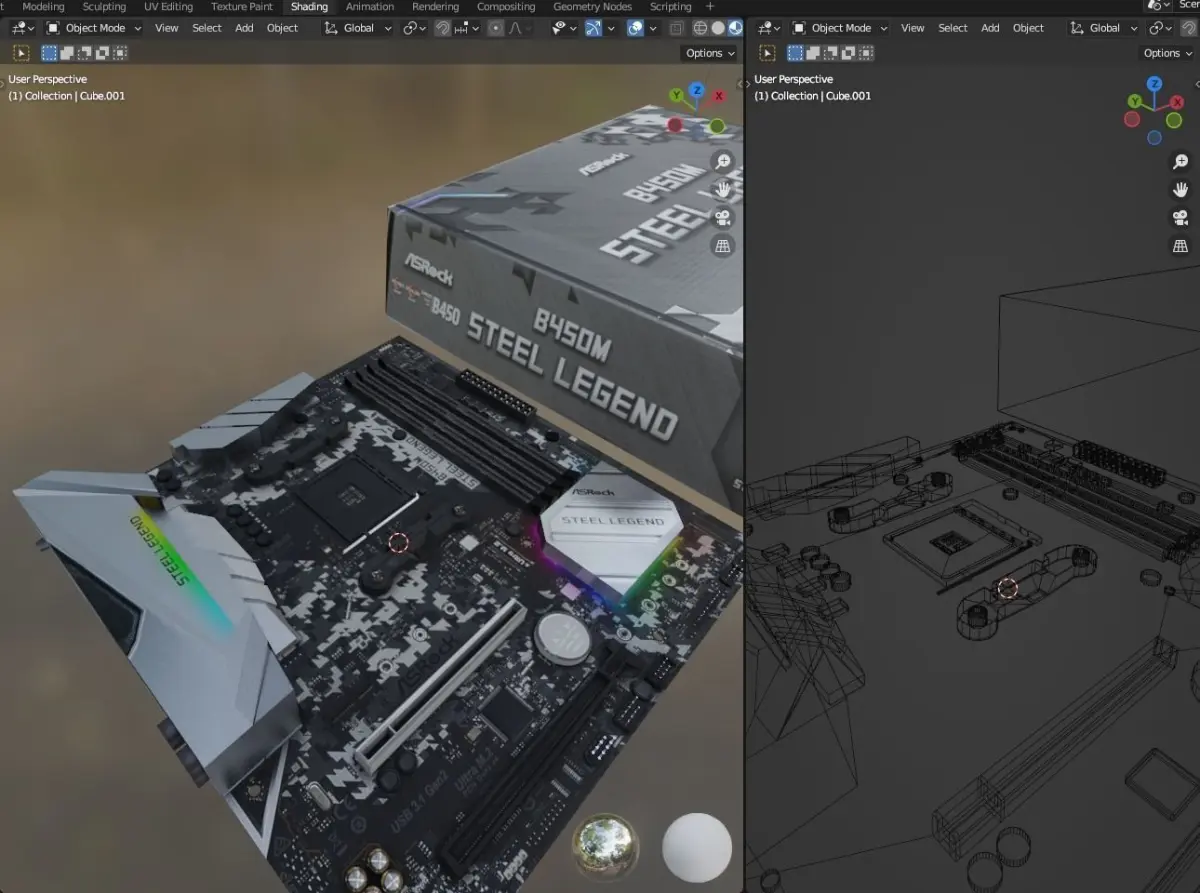Toggle overlays in left viewport
1200x893 pixels.
636,28
